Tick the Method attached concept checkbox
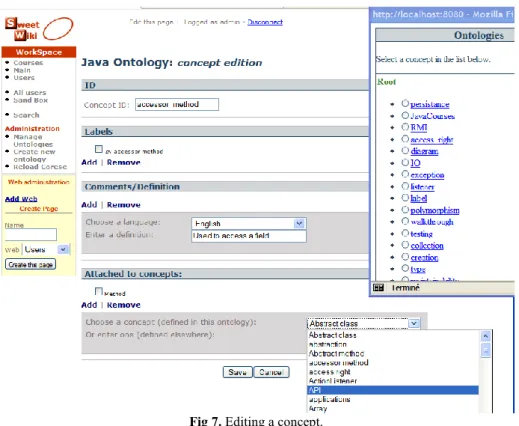This screenshot has height=426, width=519. pos(99,291)
